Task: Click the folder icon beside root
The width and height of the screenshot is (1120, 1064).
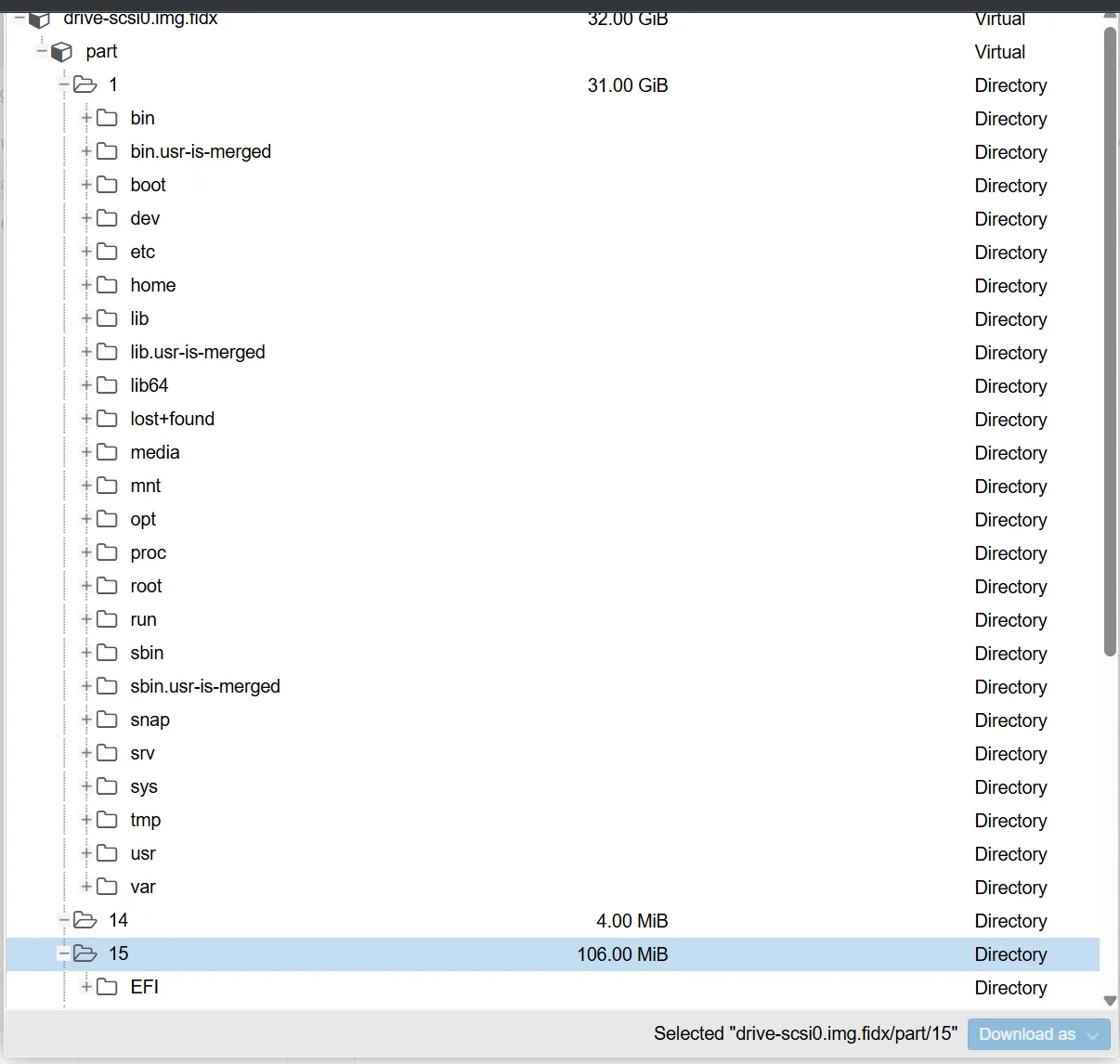Action: [x=107, y=586]
